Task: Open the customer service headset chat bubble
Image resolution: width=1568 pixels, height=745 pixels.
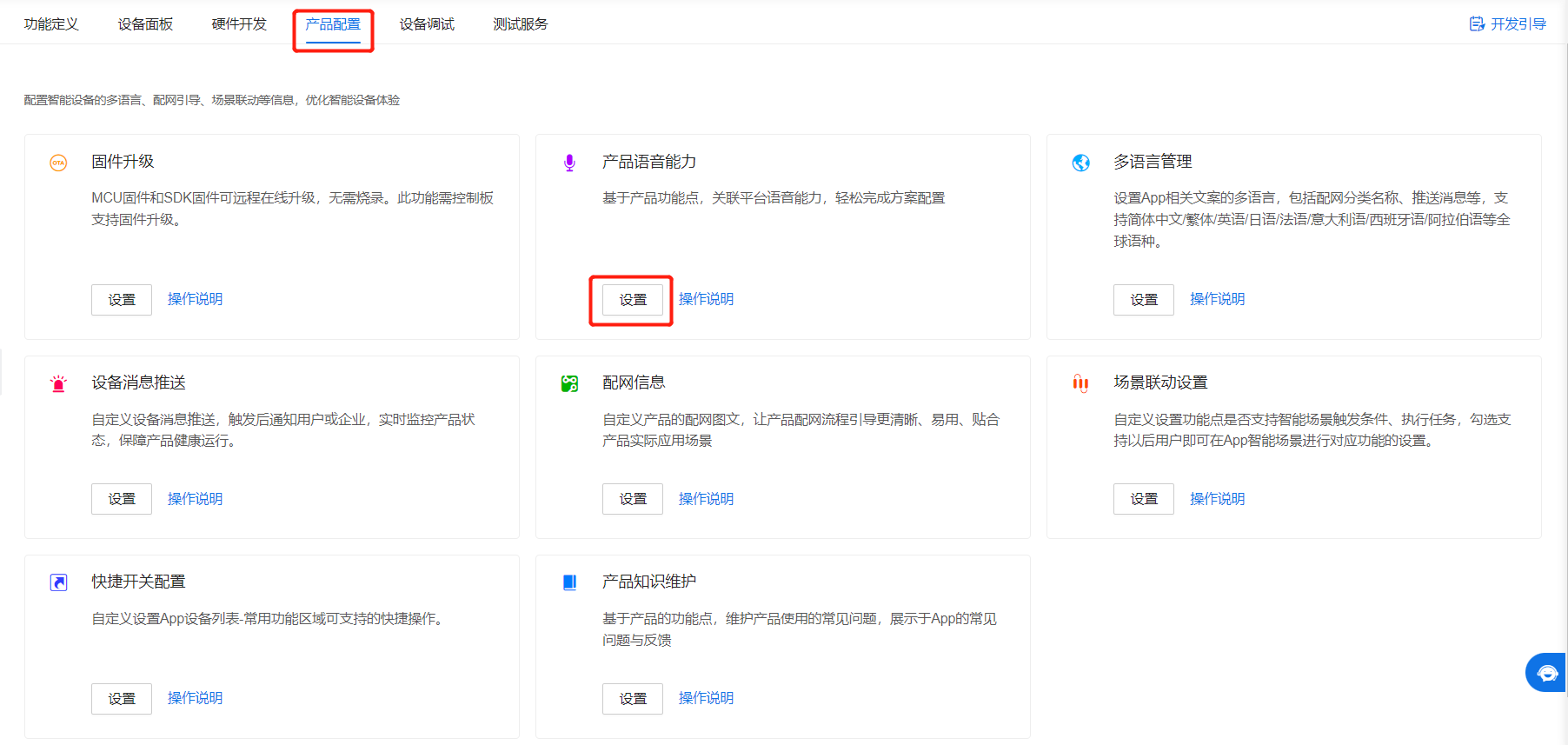Action: pyautogui.click(x=1547, y=672)
